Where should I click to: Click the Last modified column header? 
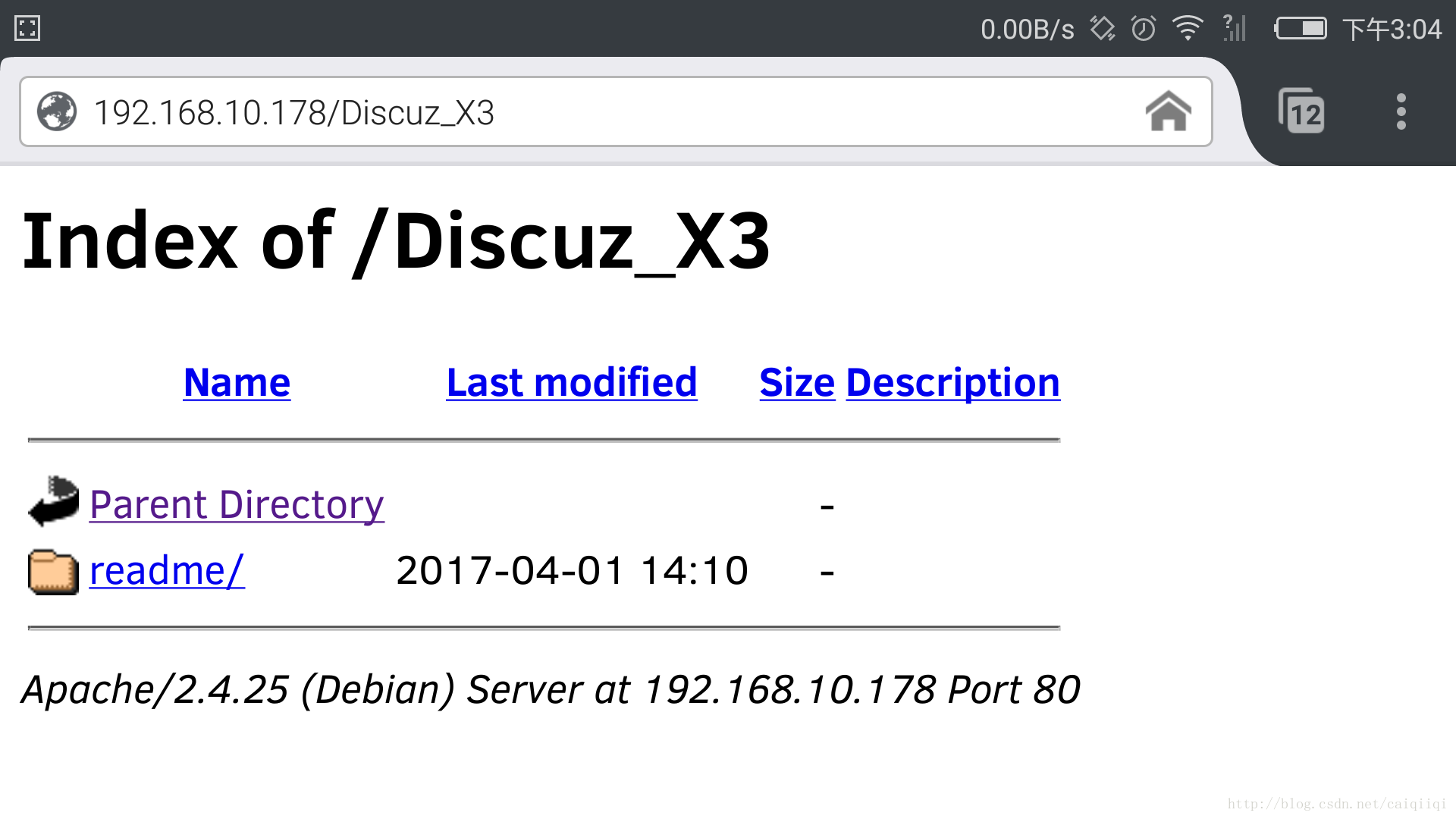tap(572, 382)
